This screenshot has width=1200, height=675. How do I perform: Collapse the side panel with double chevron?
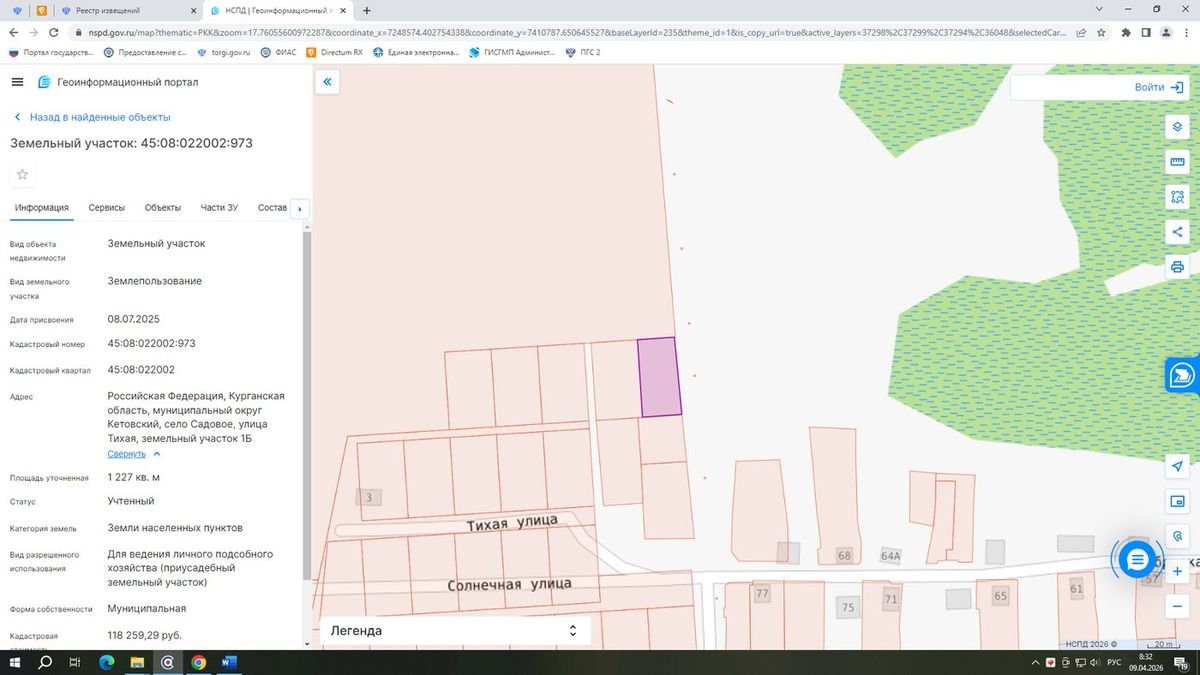pyautogui.click(x=327, y=82)
